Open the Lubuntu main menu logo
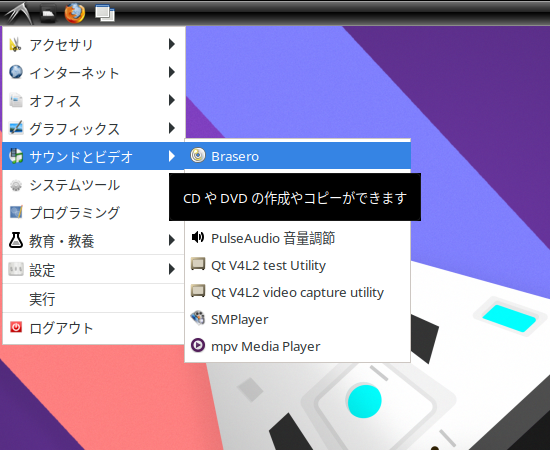The image size is (550, 450). tap(18, 13)
